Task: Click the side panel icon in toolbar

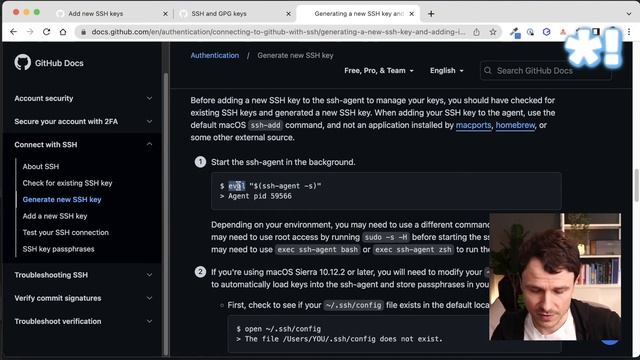Action: [596, 32]
